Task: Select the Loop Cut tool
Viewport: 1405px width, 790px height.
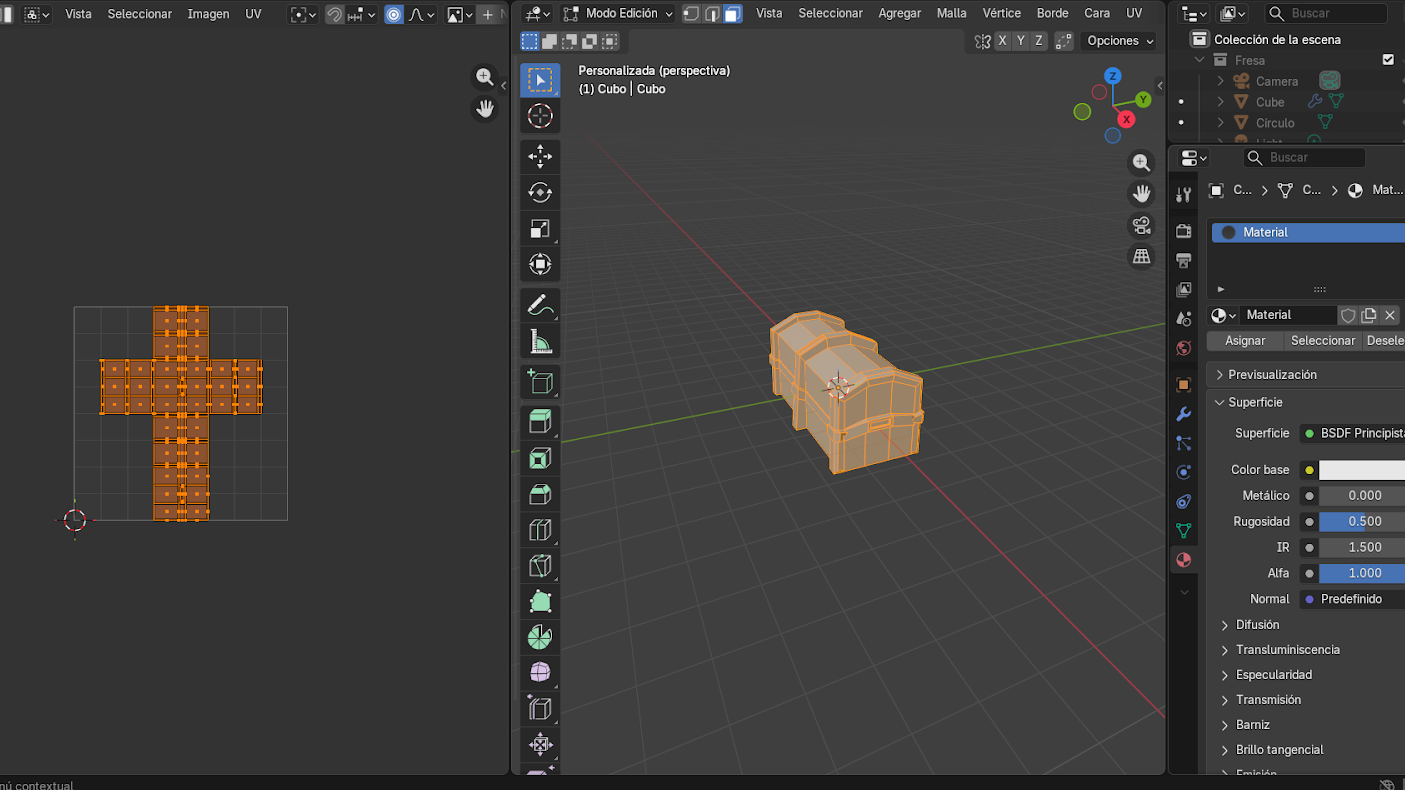Action: click(x=540, y=530)
